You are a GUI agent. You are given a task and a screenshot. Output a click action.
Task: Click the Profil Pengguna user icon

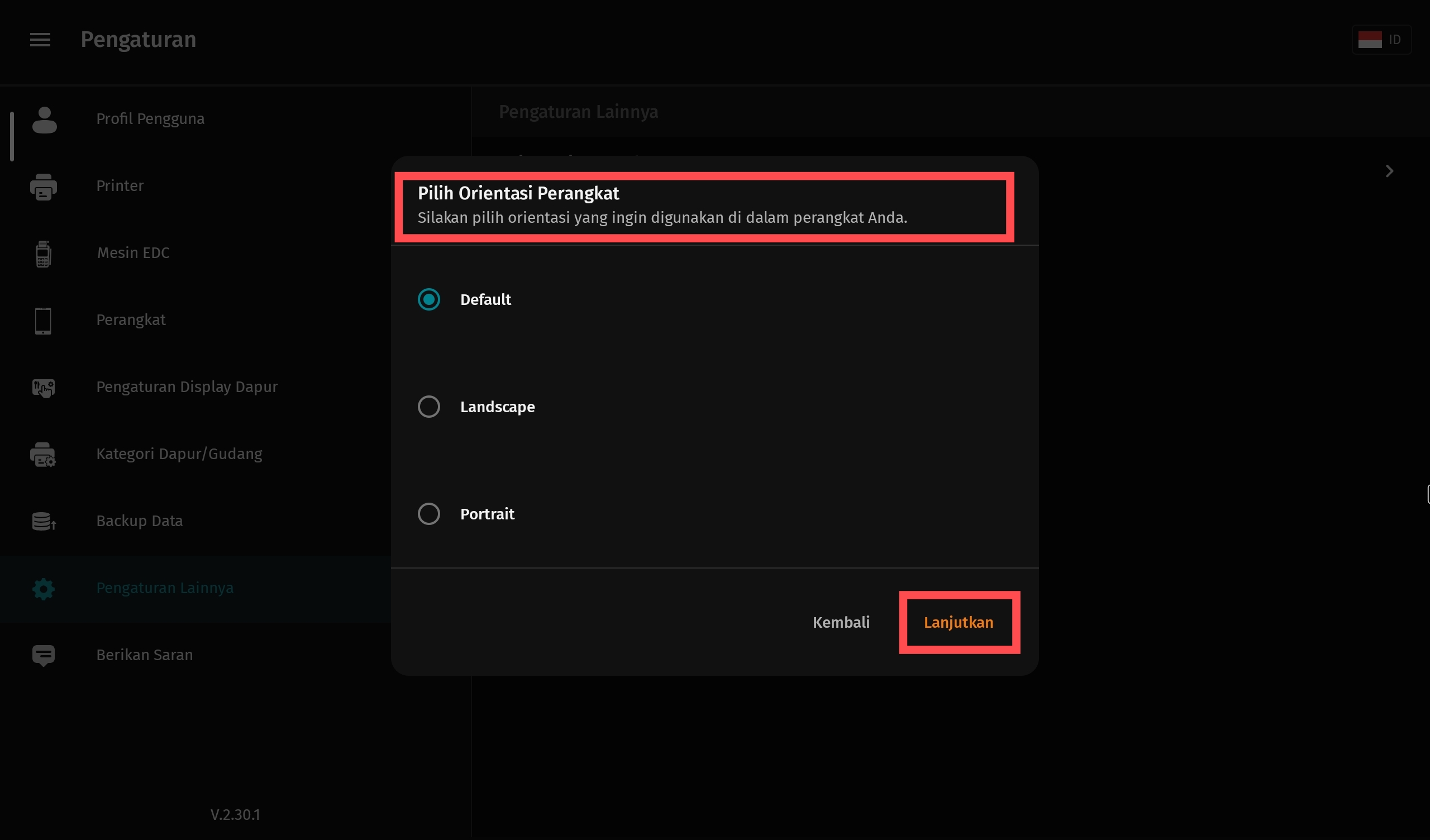point(44,120)
